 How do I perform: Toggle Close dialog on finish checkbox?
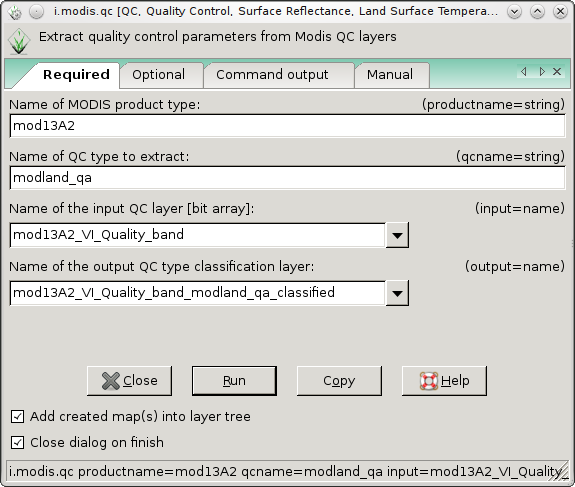(x=17, y=443)
